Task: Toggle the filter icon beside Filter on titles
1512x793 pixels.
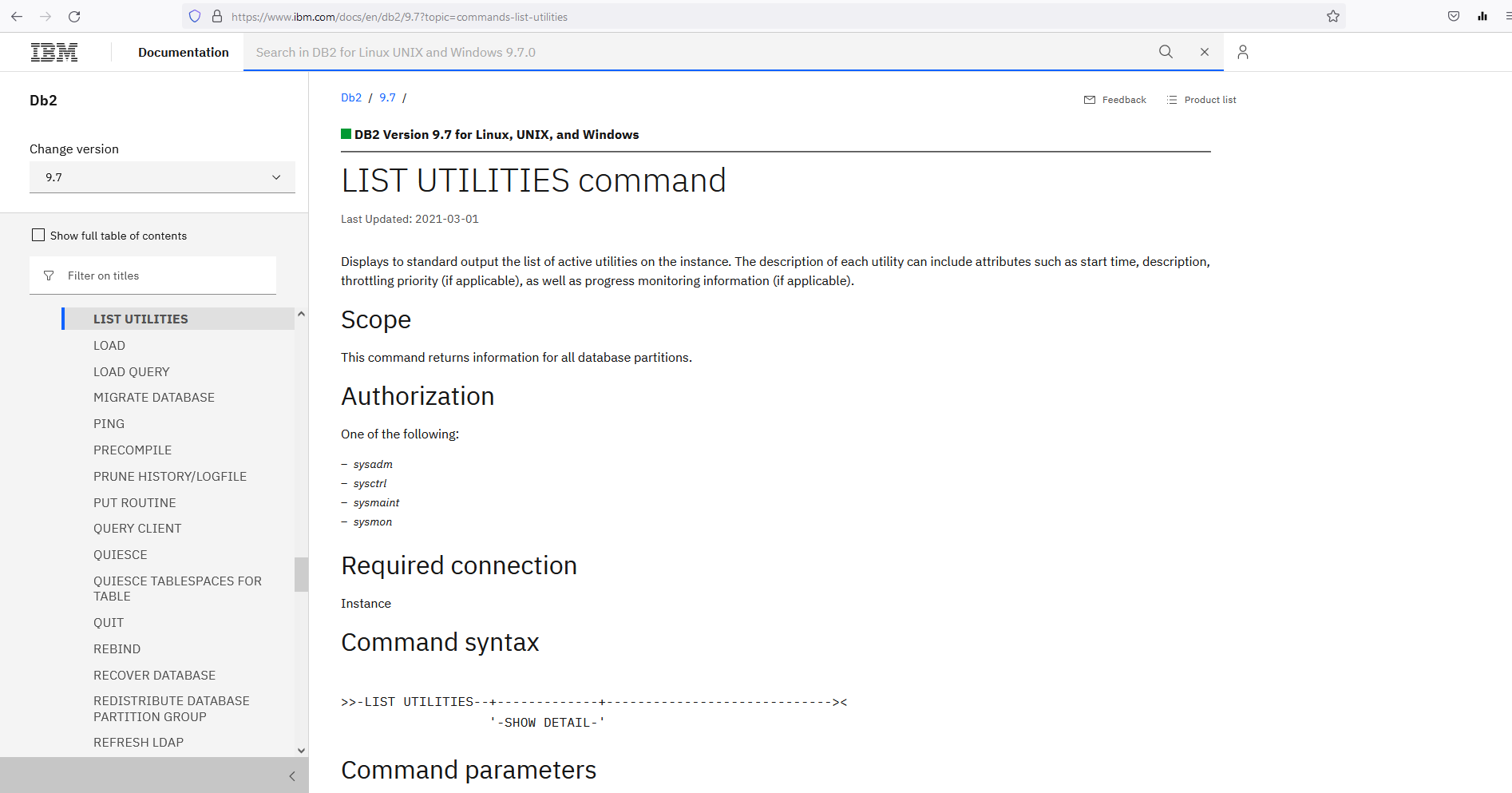Action: 49,275
